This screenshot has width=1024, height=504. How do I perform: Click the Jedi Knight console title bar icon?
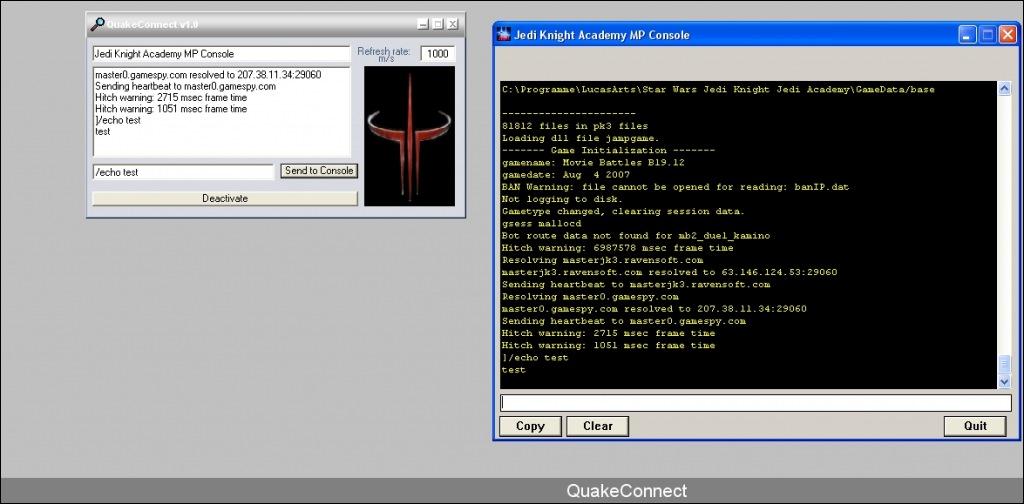(504, 35)
